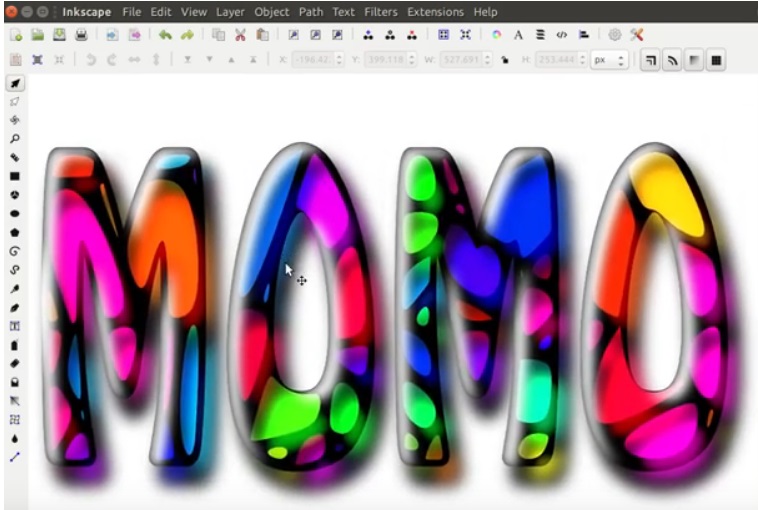
Task: Undo with the green back arrow
Action: tap(165, 35)
